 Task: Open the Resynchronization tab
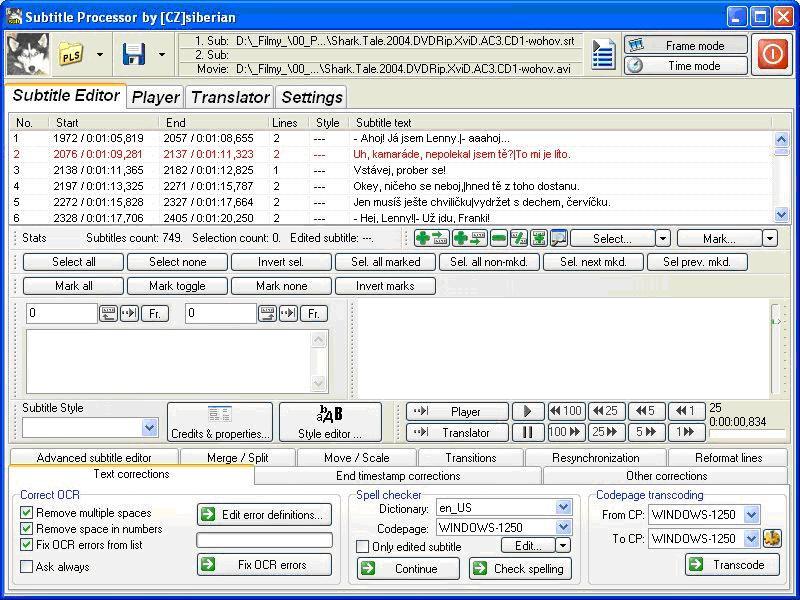click(595, 458)
